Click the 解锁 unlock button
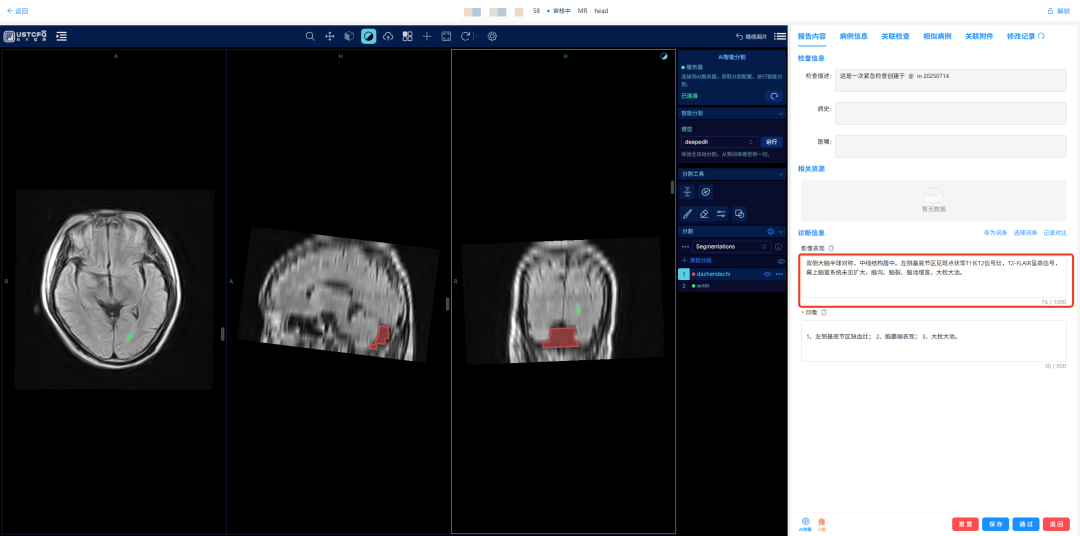Viewport: 1080px width, 536px height. click(x=1059, y=11)
